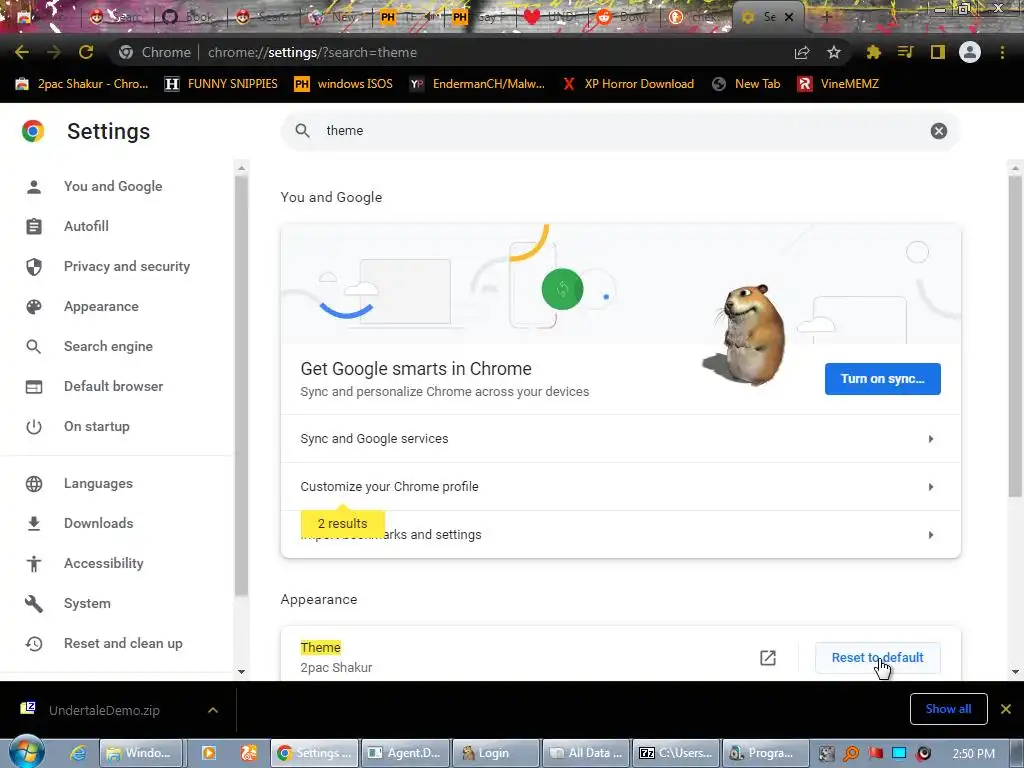The width and height of the screenshot is (1024, 768).
Task: Open the FUNNY SNIPPIES bookmark
Action: pos(221,84)
